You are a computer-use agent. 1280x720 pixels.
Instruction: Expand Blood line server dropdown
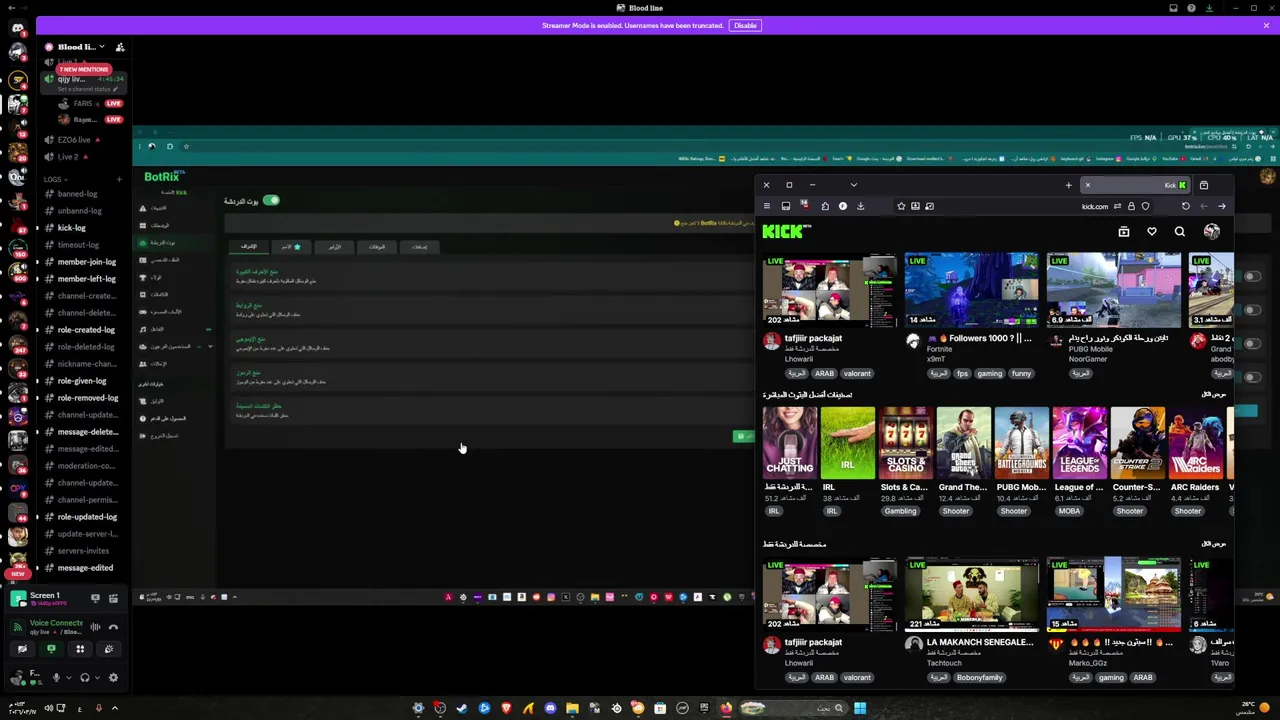[101, 47]
